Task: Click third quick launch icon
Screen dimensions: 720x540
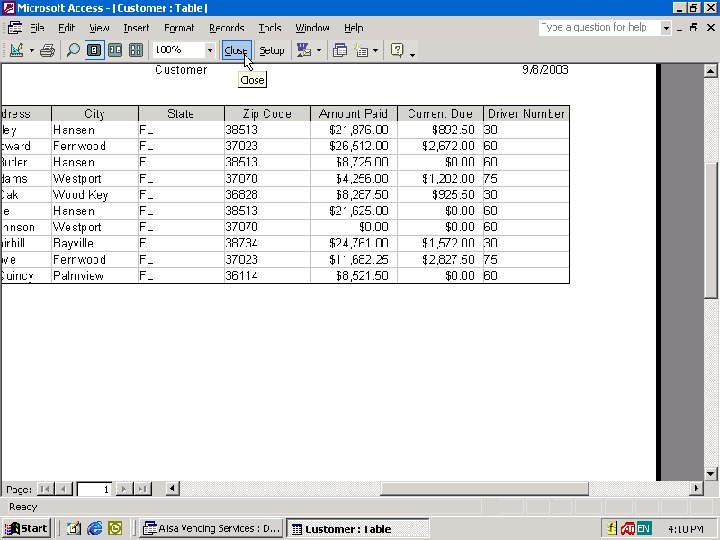Action: pyautogui.click(x=115, y=529)
